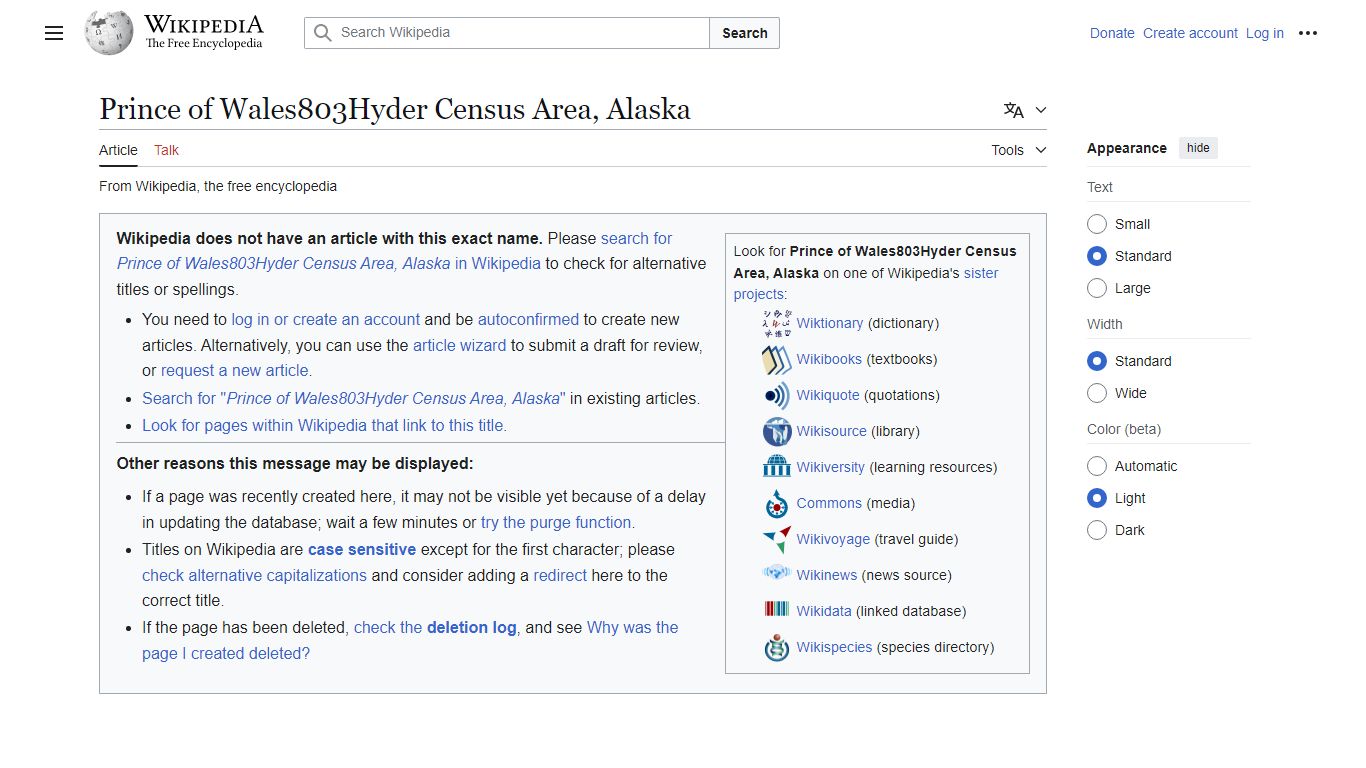The width and height of the screenshot is (1366, 768).
Task: Open Create account link in header
Action: point(1190,33)
